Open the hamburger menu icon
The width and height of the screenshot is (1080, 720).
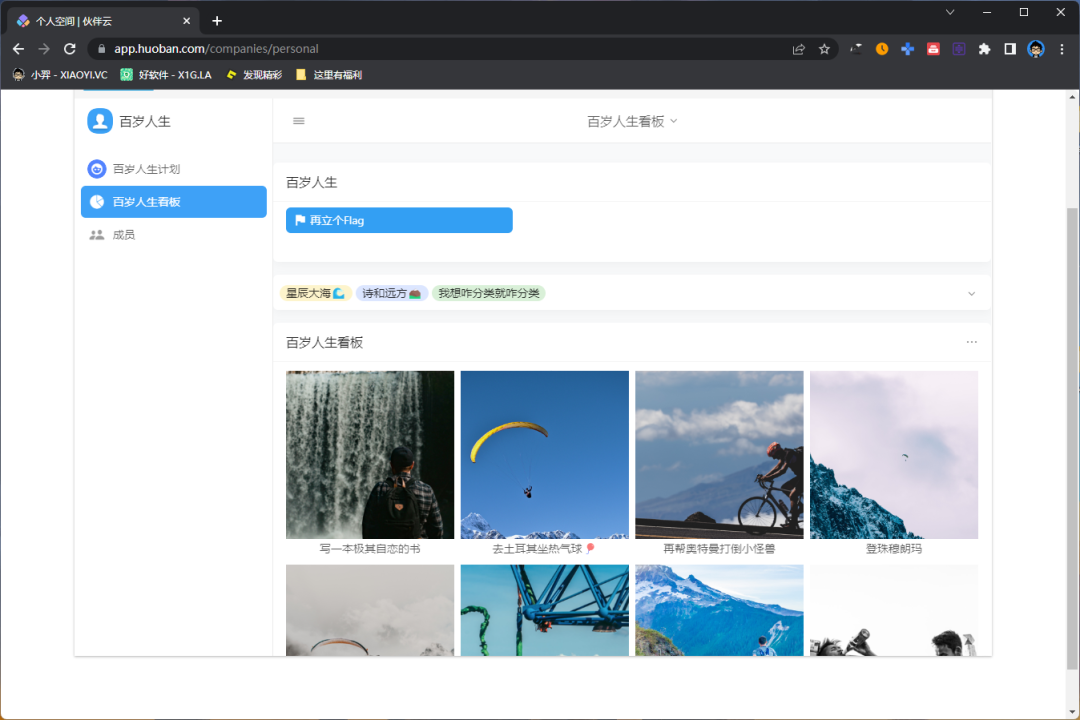[x=298, y=120]
